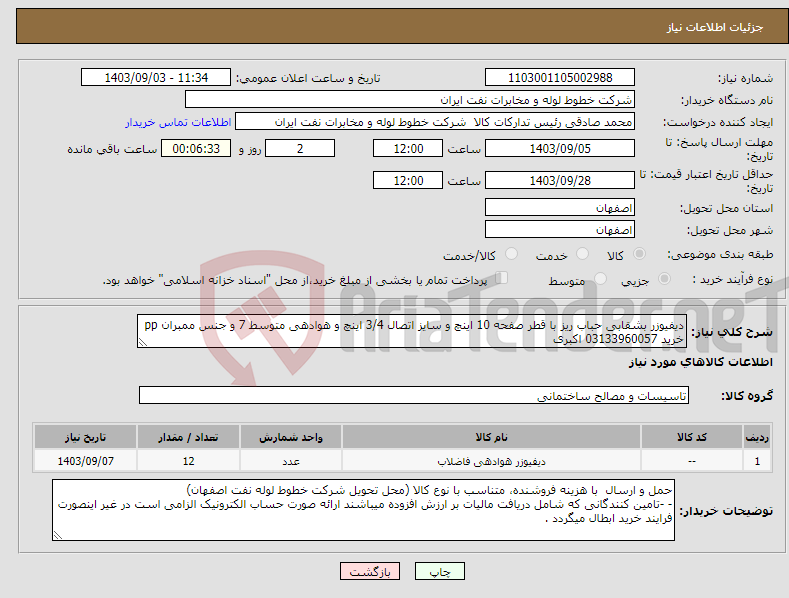Click the need number field 1103001105002988

pyautogui.click(x=560, y=78)
